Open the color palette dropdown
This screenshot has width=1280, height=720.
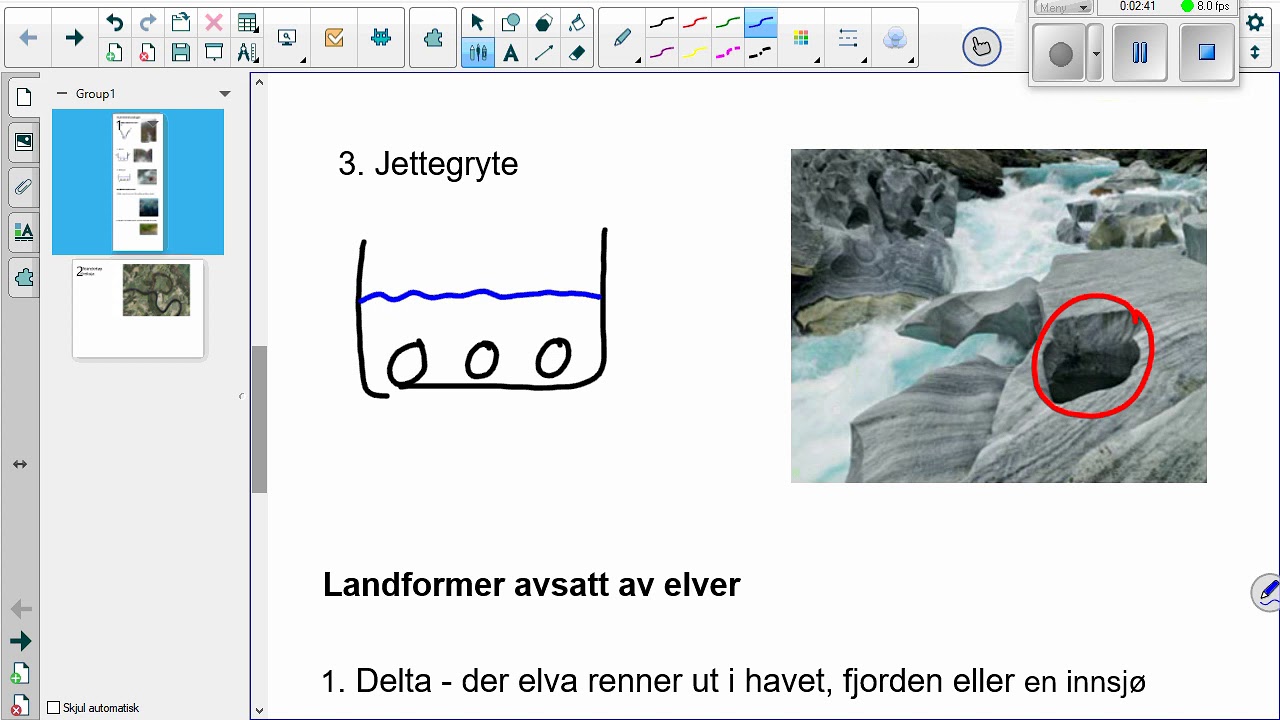pyautogui.click(x=801, y=38)
